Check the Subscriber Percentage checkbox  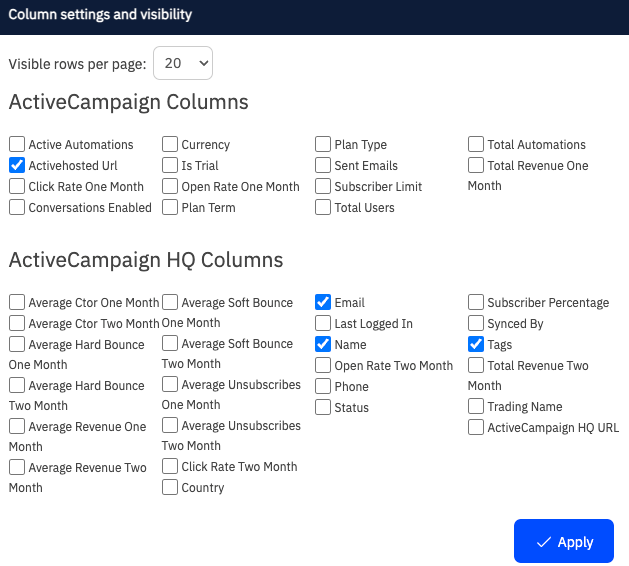[x=476, y=302]
